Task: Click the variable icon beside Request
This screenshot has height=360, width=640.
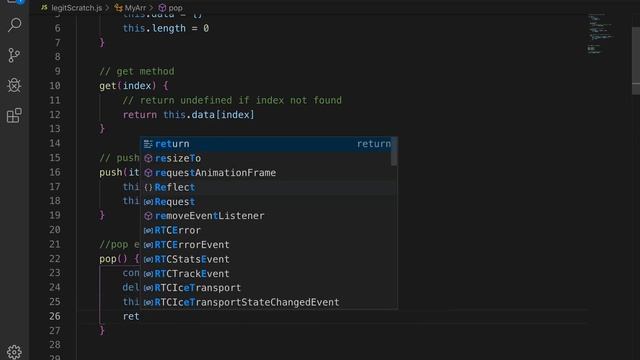Action: coord(148,202)
